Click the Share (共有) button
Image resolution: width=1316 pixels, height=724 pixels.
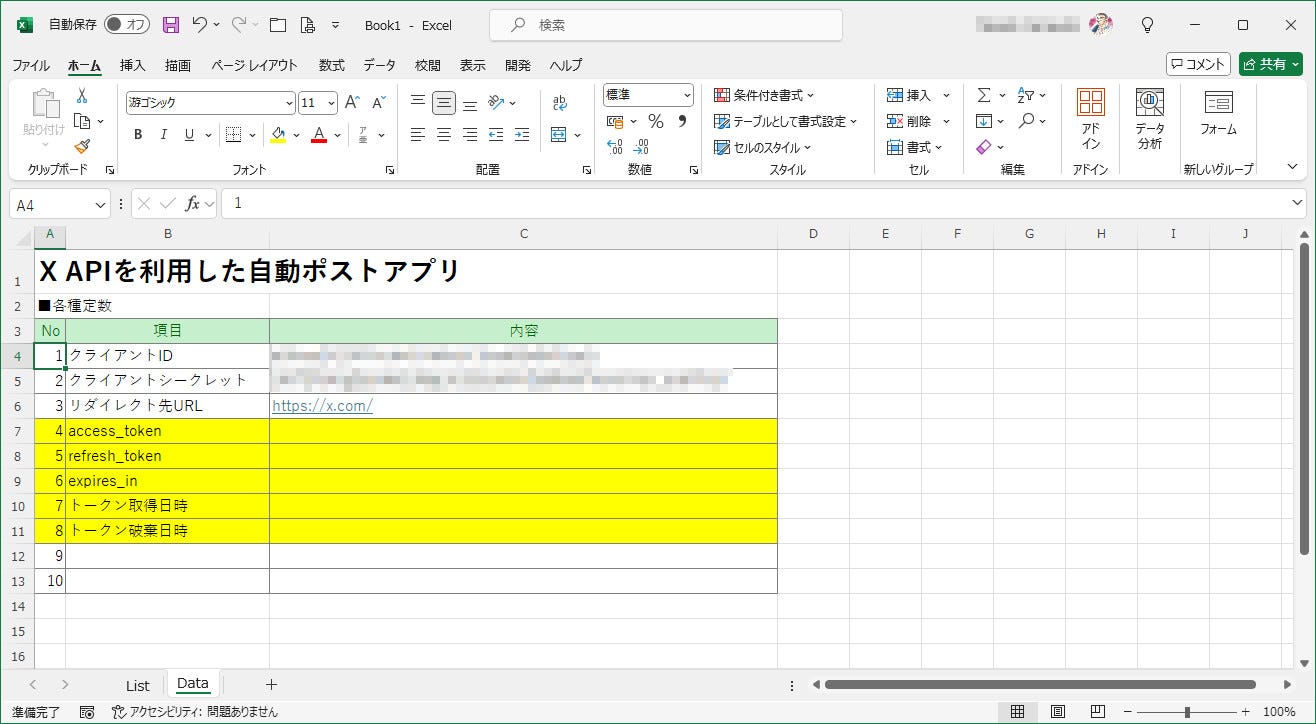click(1270, 64)
